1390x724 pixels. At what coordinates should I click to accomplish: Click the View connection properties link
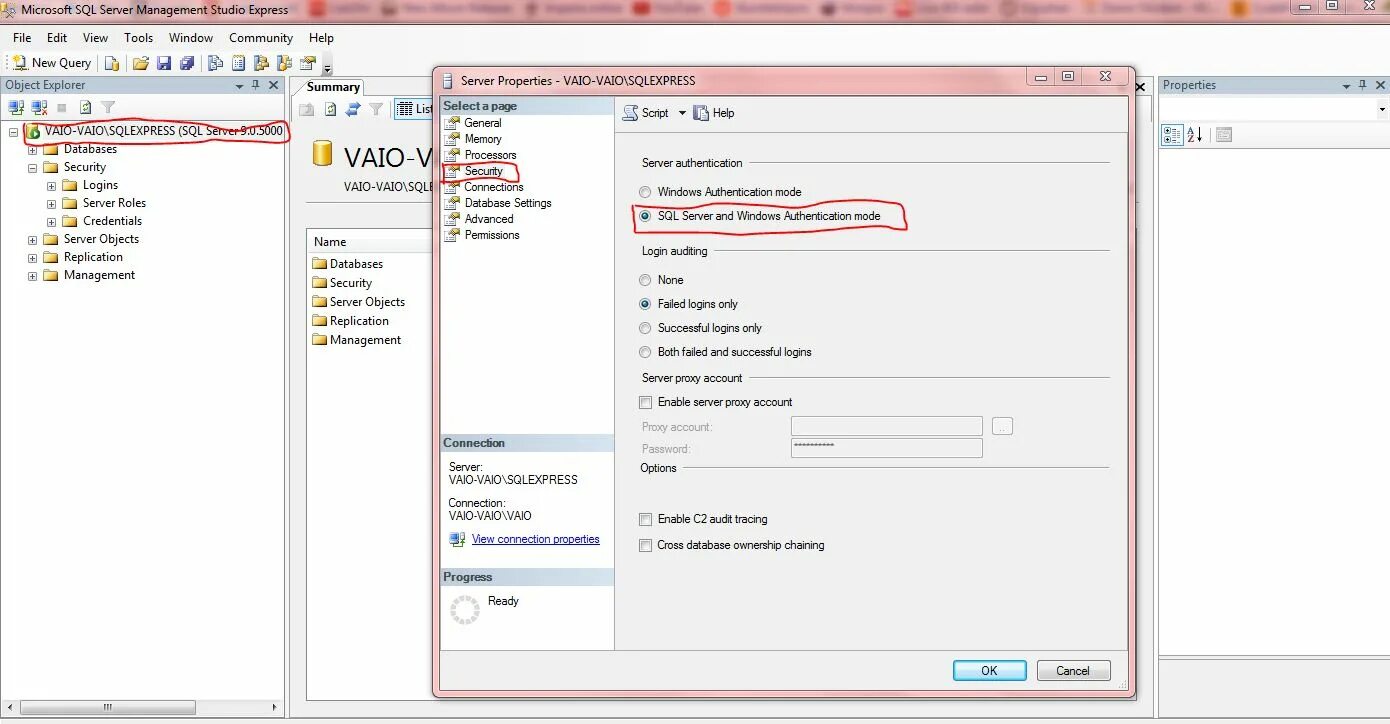tap(535, 539)
